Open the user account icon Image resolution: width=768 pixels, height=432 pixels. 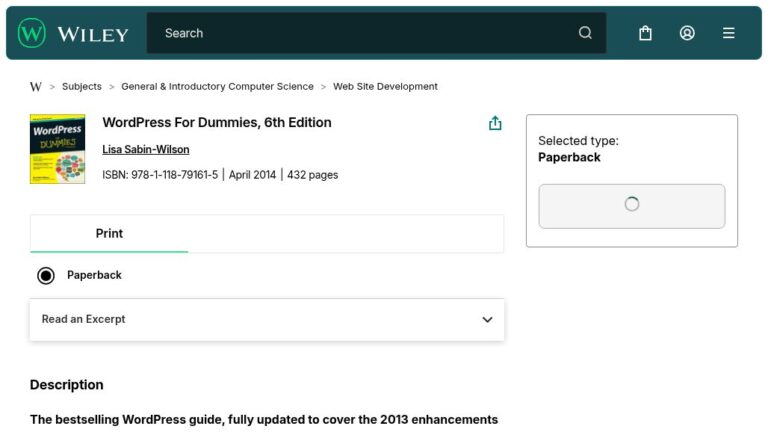687,33
